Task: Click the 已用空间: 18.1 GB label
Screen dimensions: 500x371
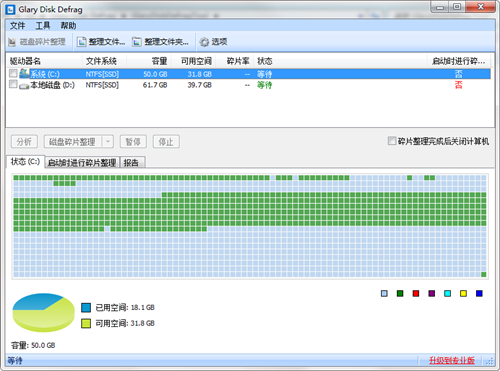Action: [x=125, y=307]
